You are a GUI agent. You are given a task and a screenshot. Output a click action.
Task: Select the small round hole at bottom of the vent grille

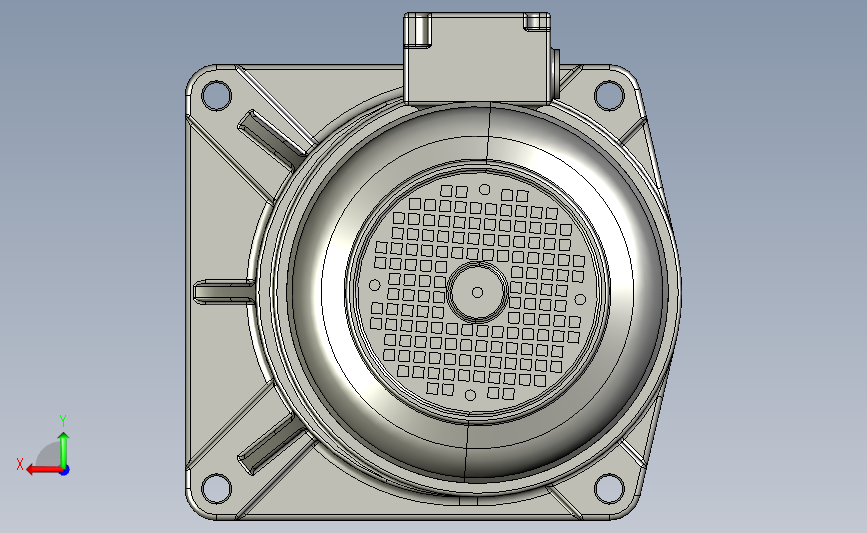coord(470,395)
